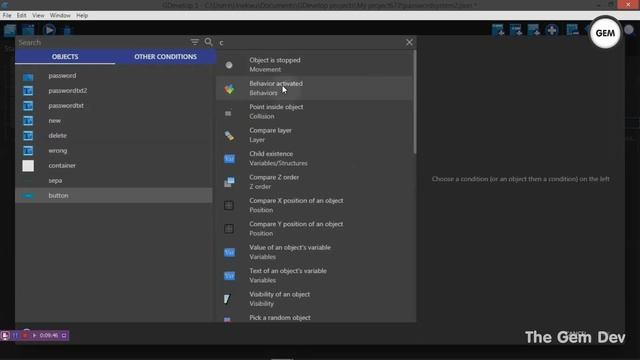Click the passwordtxt2 text object icon
This screenshot has width=640, height=360.
[x=28, y=91]
